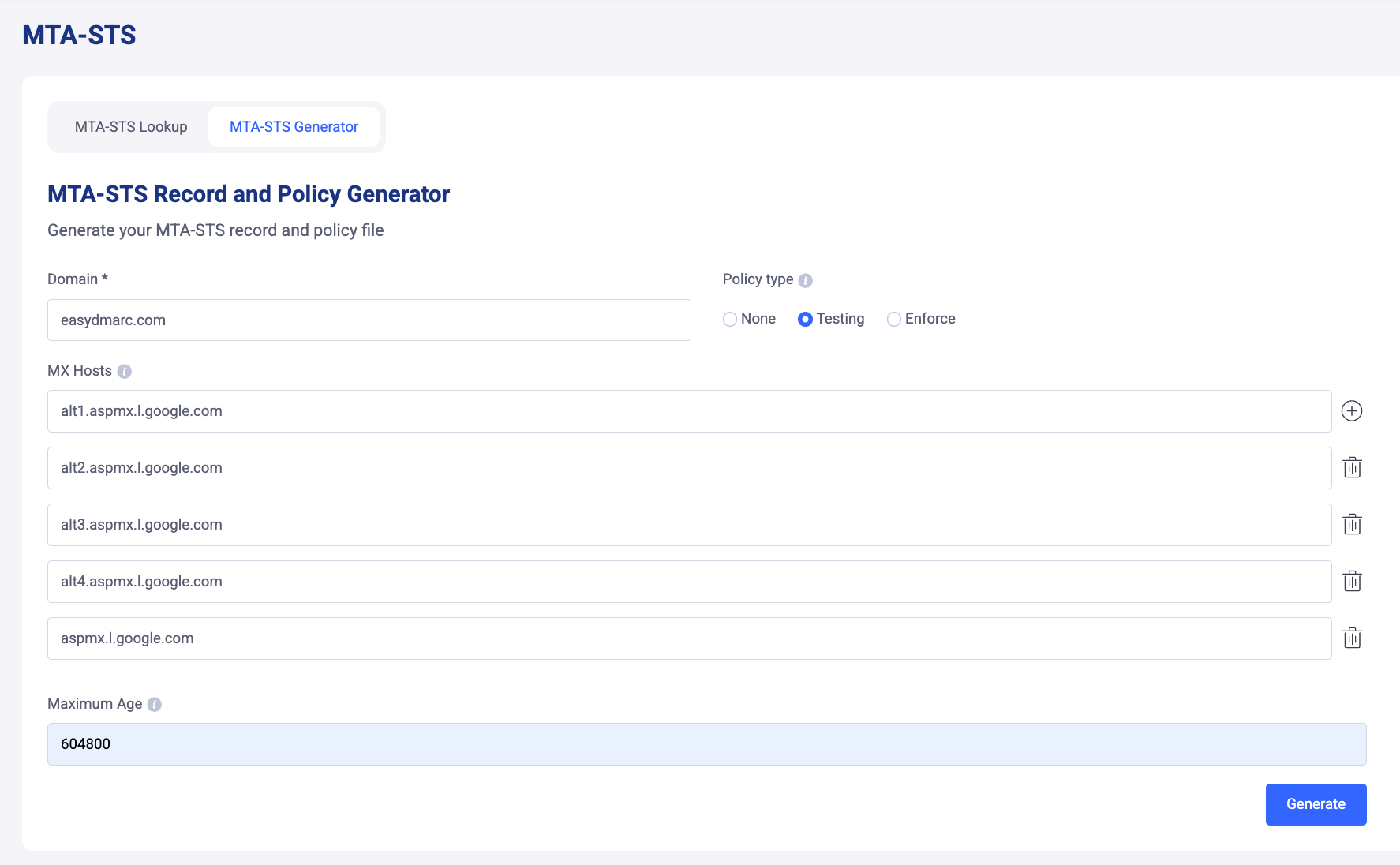The image size is (1400, 865).
Task: Choose the Testing policy radio button
Action: coord(805,320)
